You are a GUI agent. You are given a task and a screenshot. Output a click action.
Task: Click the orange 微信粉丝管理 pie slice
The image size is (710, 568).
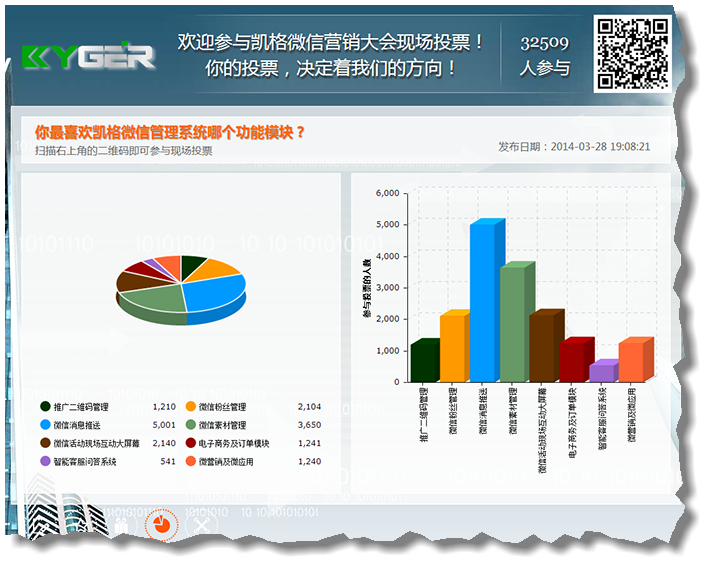click(x=213, y=270)
